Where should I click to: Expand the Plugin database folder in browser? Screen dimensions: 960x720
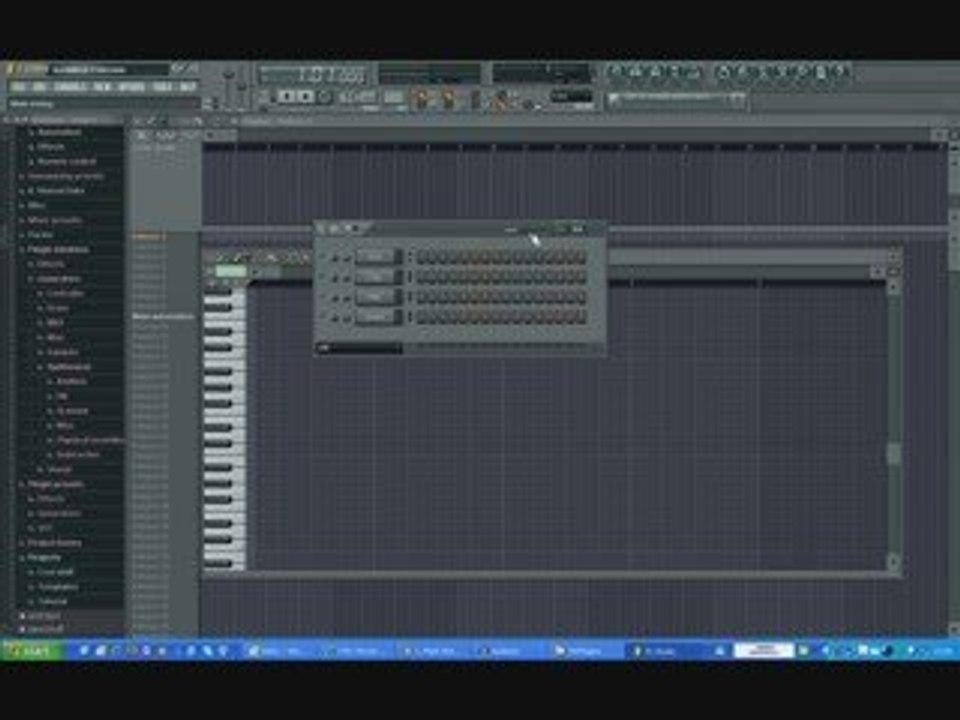click(x=58, y=249)
